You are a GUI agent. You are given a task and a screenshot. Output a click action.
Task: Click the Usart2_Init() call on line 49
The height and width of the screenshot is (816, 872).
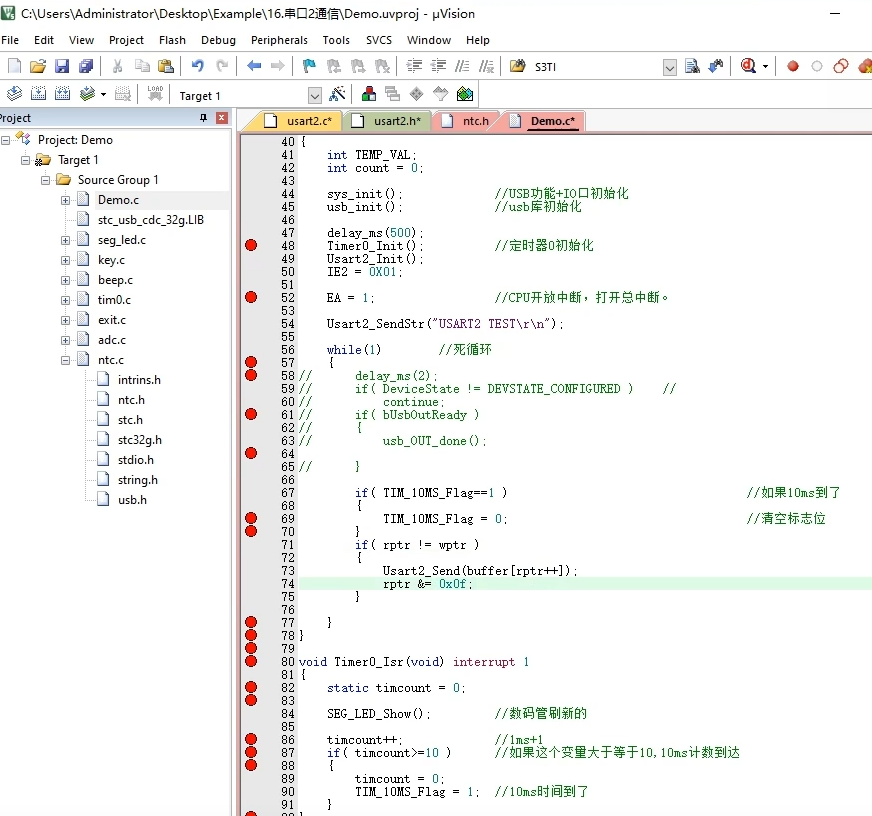[375, 259]
